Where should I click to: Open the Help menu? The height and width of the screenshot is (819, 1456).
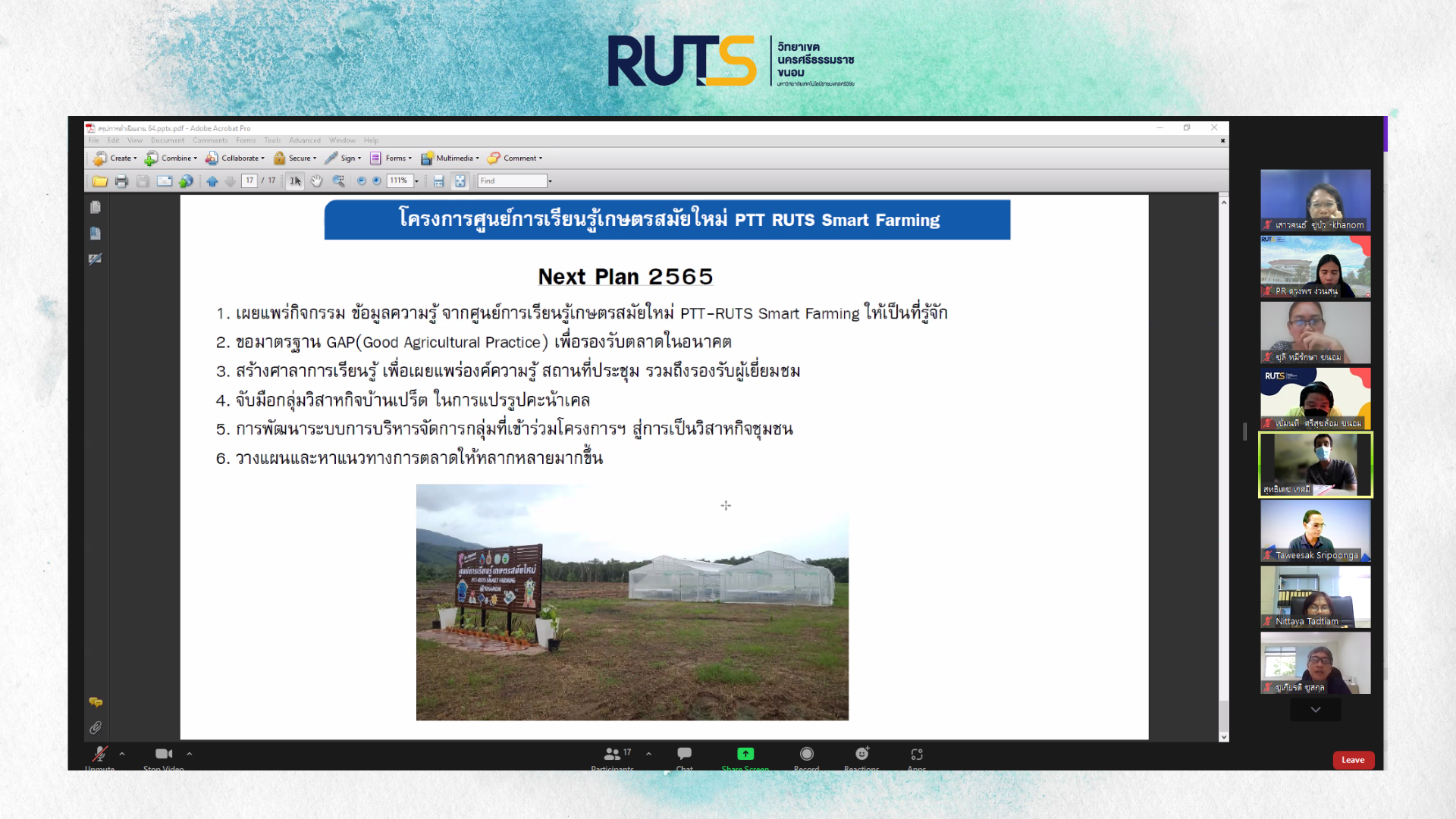[371, 140]
